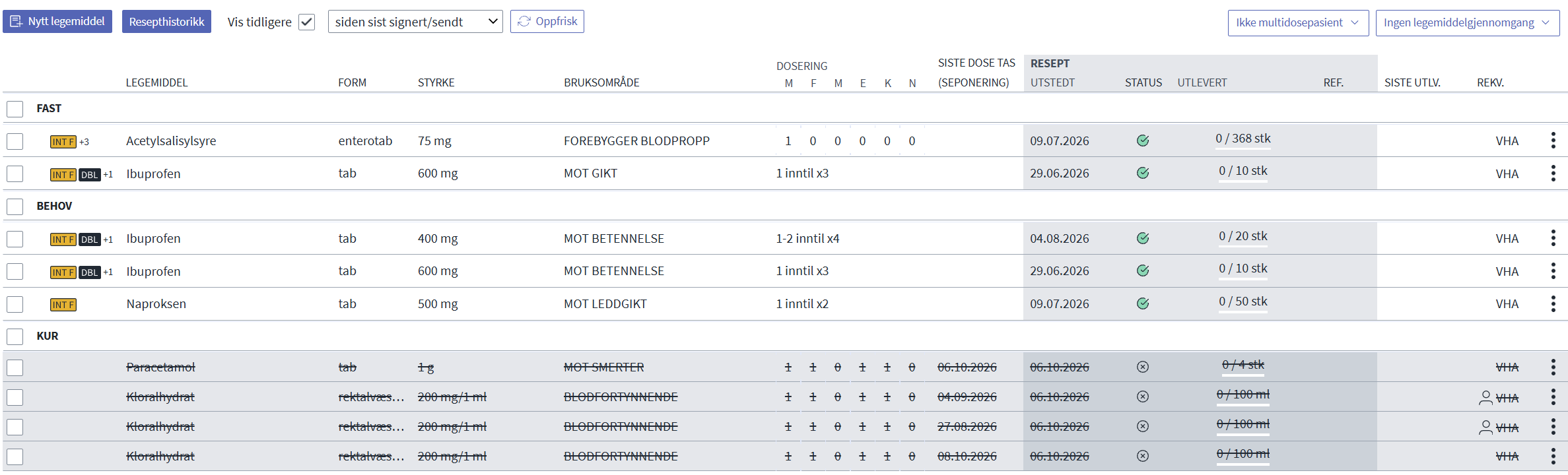The height and width of the screenshot is (475, 1568).
Task: Open kebab menu for Kloralhydrat 08.10.2026 row
Action: click(x=1553, y=456)
